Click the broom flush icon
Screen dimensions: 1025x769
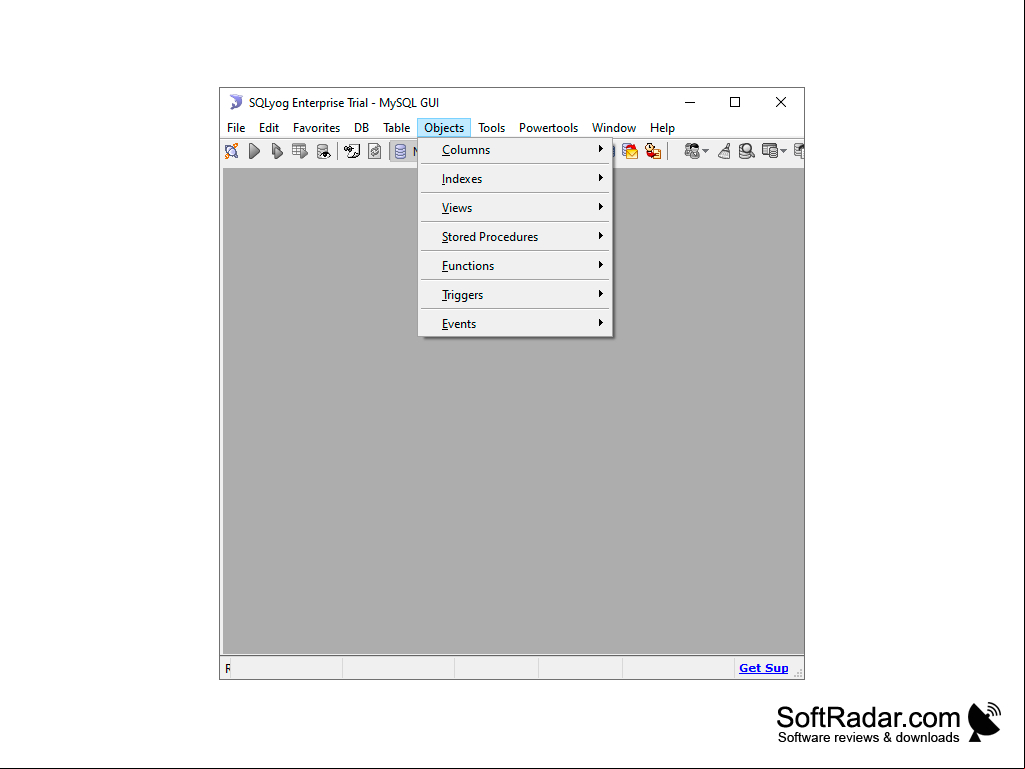point(724,151)
